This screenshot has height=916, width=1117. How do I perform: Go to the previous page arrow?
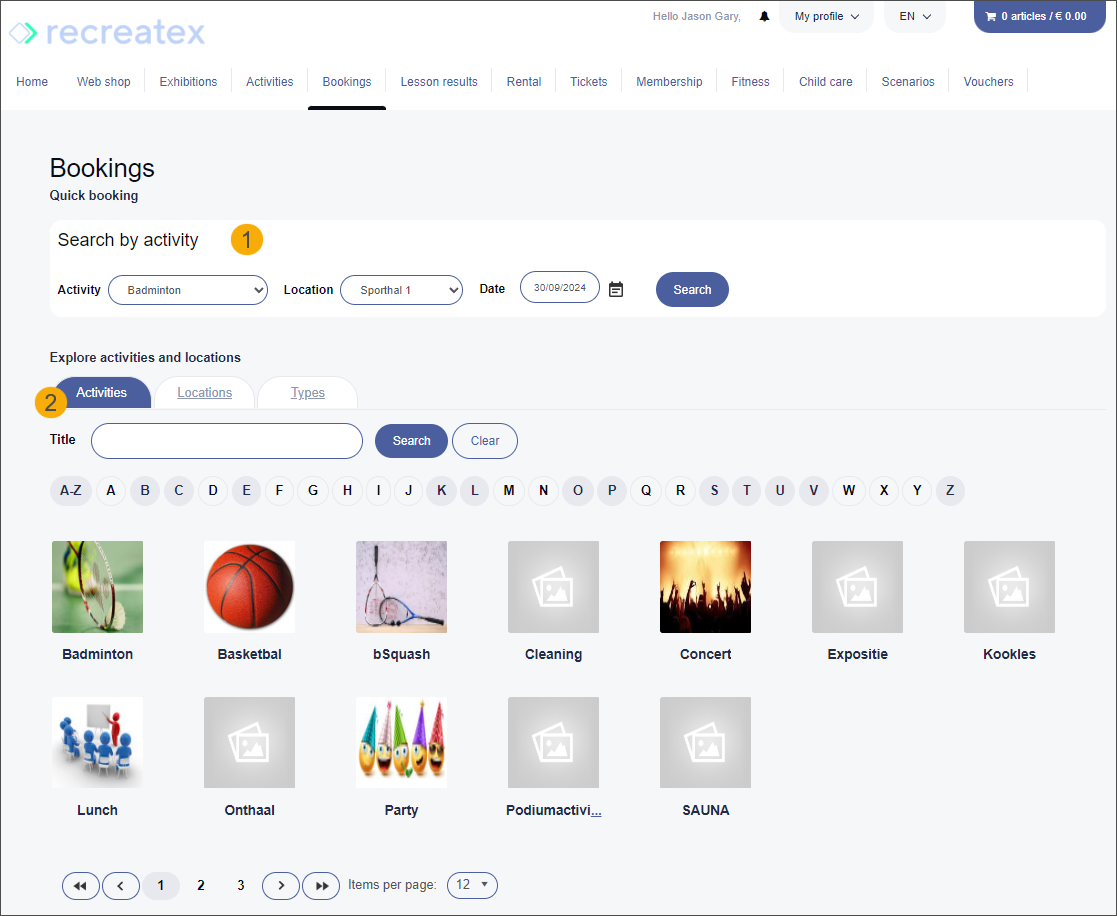pyautogui.click(x=121, y=885)
